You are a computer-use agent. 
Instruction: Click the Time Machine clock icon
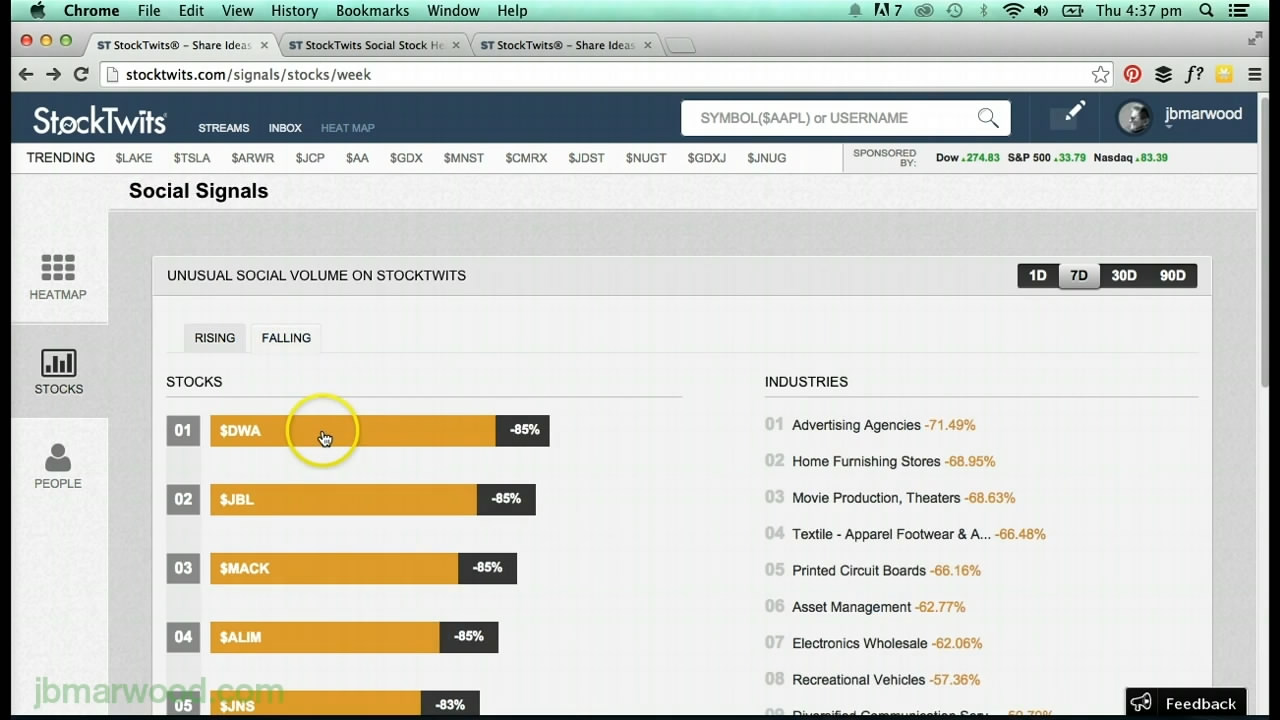(x=954, y=11)
